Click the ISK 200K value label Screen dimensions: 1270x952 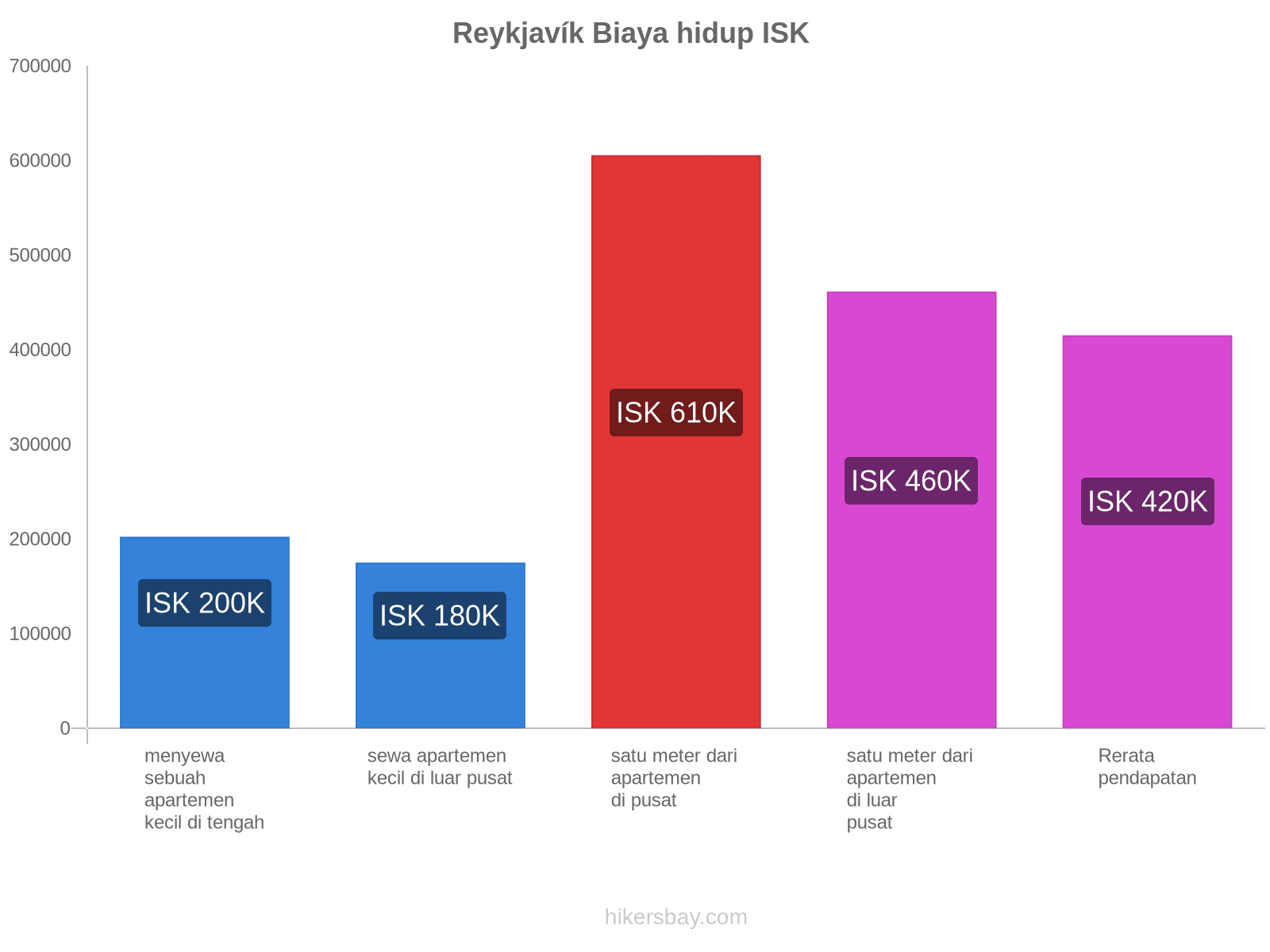tap(205, 603)
